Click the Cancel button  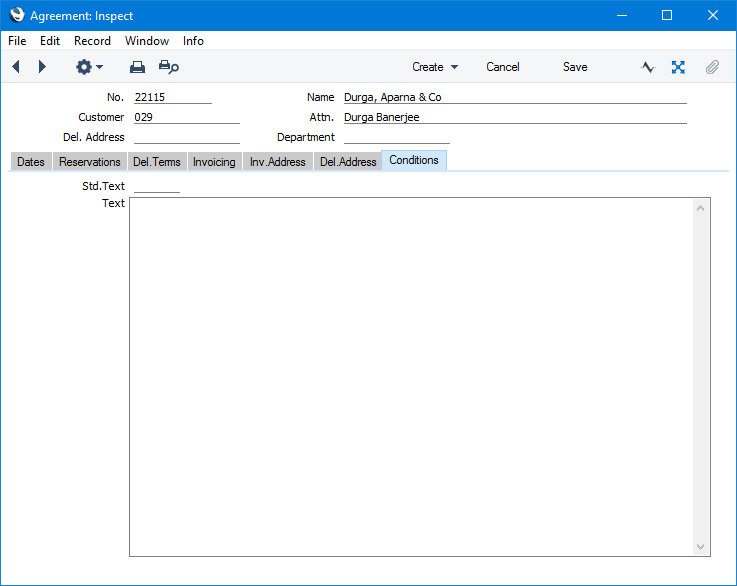coord(502,67)
